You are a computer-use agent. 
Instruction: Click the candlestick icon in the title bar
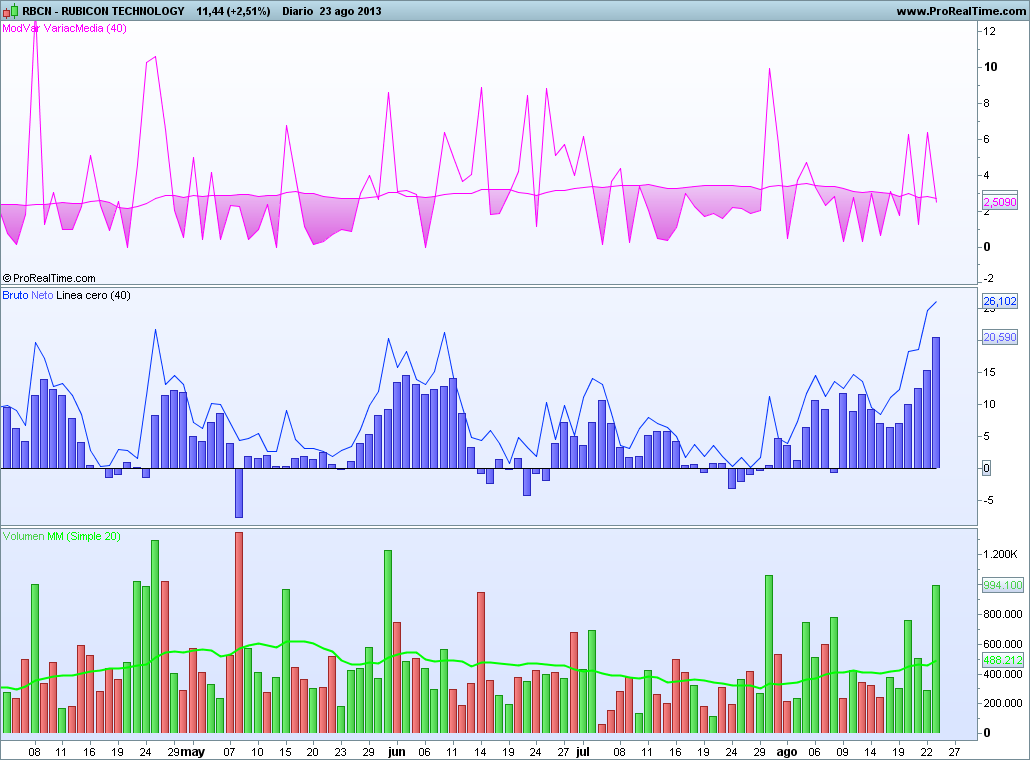(12, 10)
